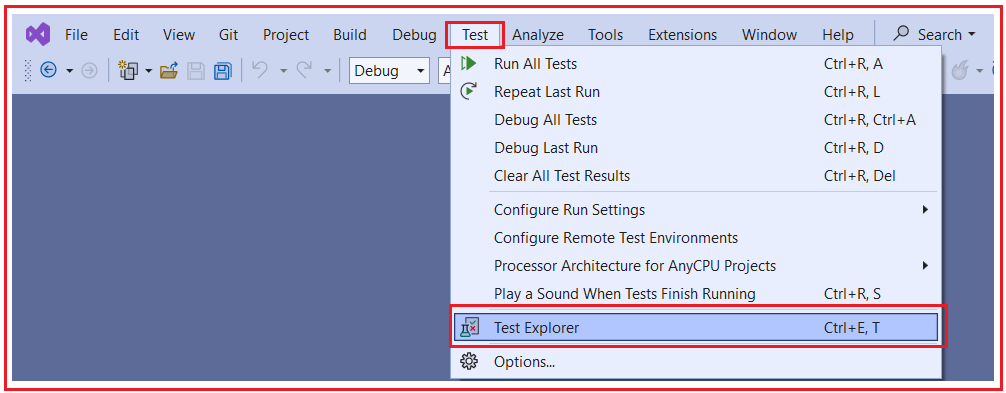Click the Repeat Last Run icon
This screenshot has height=393, width=1006.
point(469,92)
